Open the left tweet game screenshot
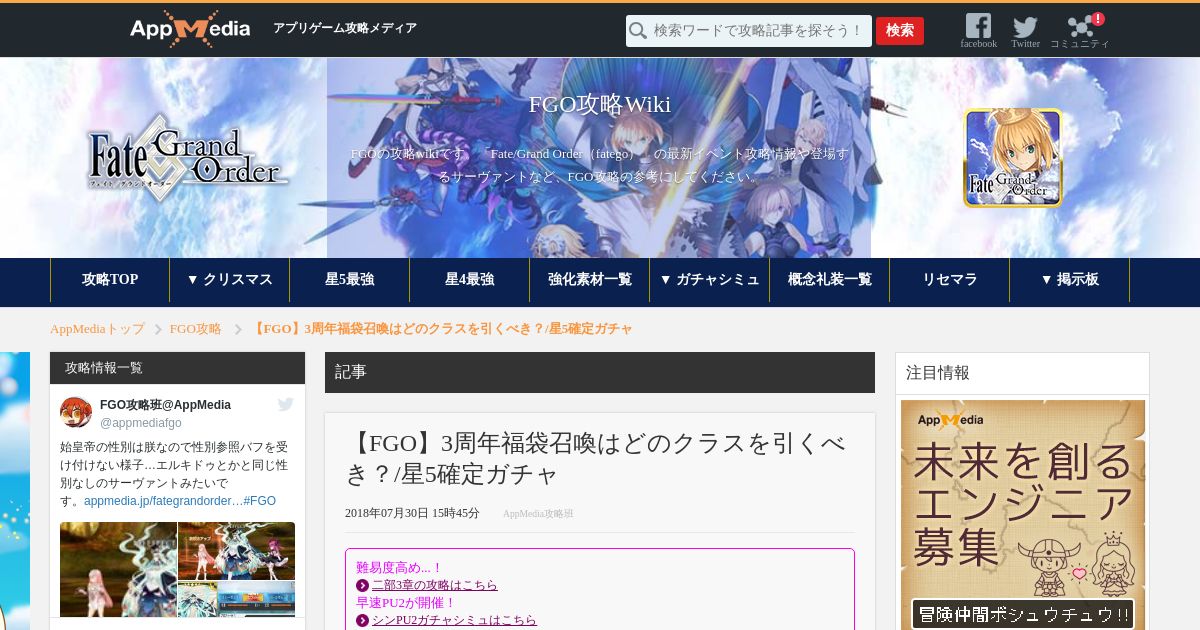 click(118, 569)
